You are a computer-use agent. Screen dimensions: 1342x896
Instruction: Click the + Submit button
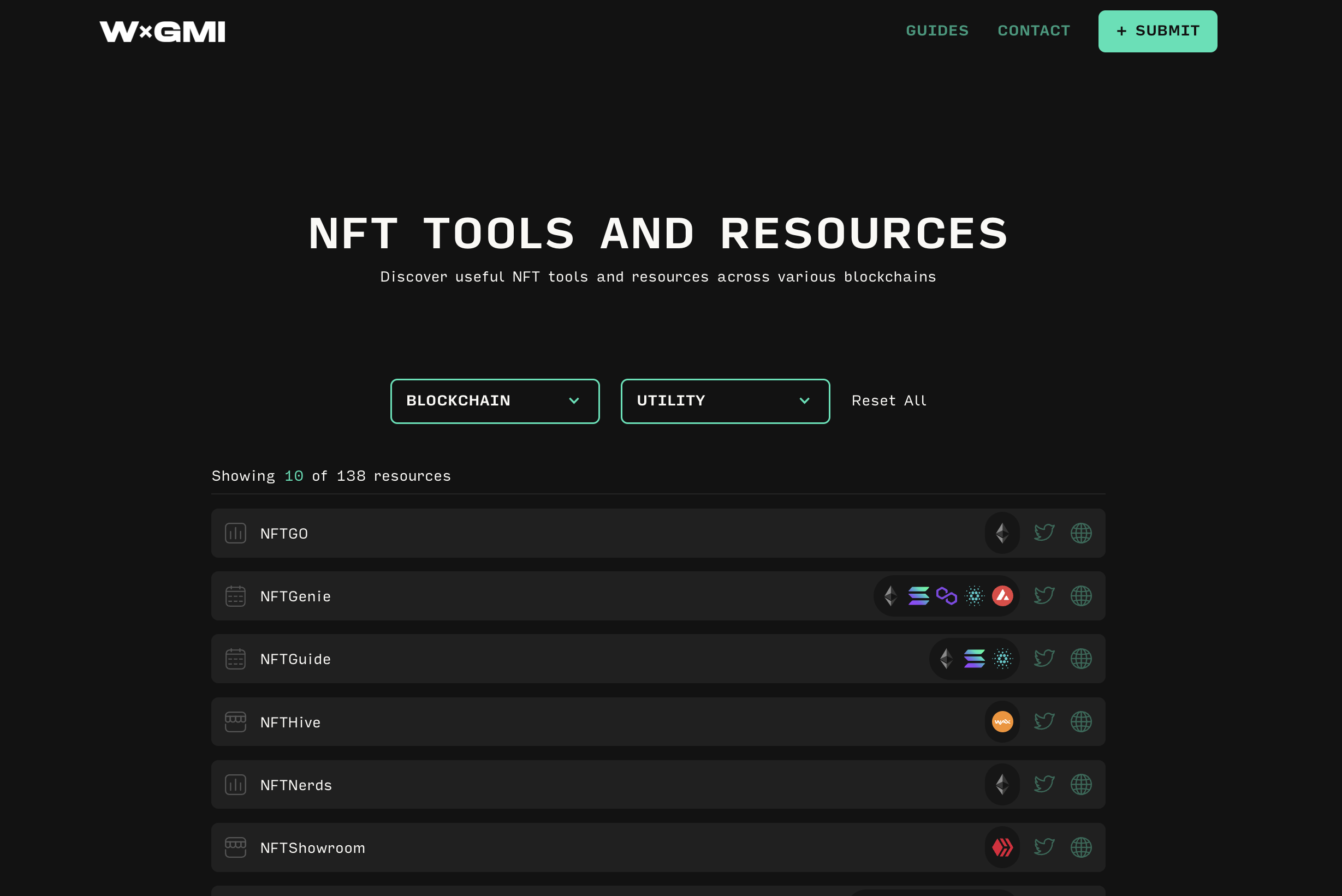point(1157,32)
